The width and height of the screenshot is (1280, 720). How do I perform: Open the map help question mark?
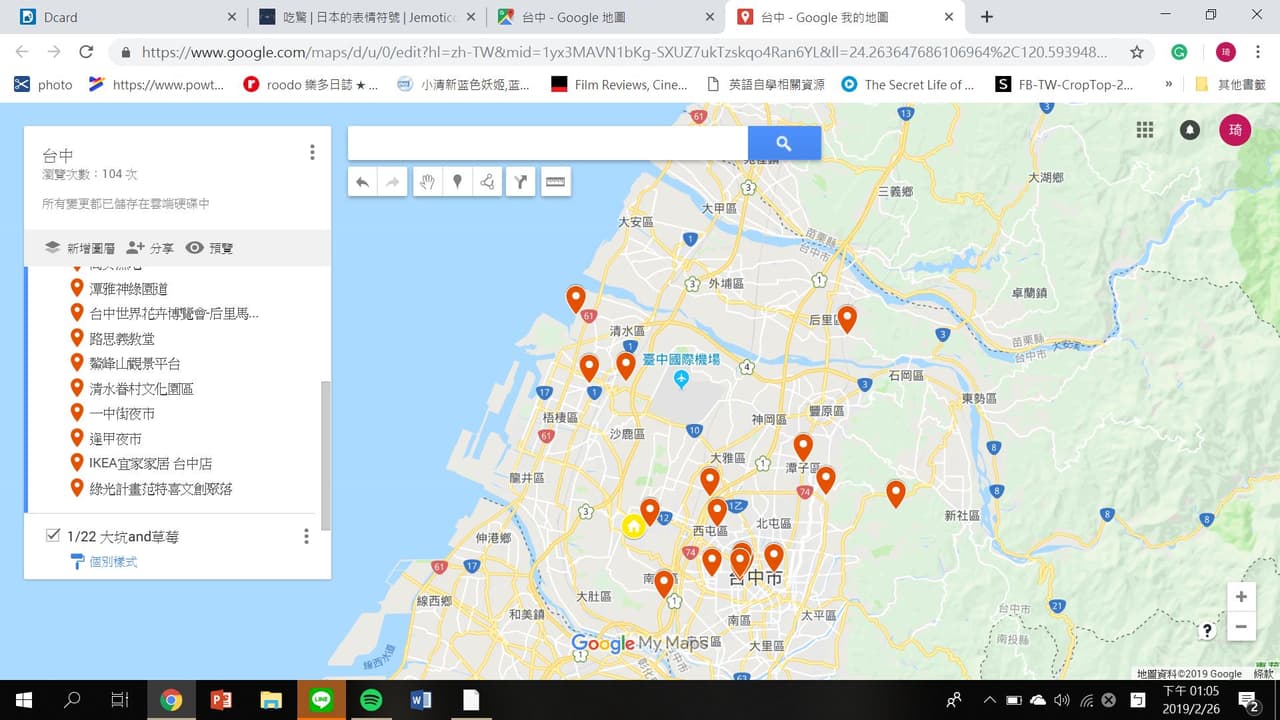pyautogui.click(x=1208, y=630)
